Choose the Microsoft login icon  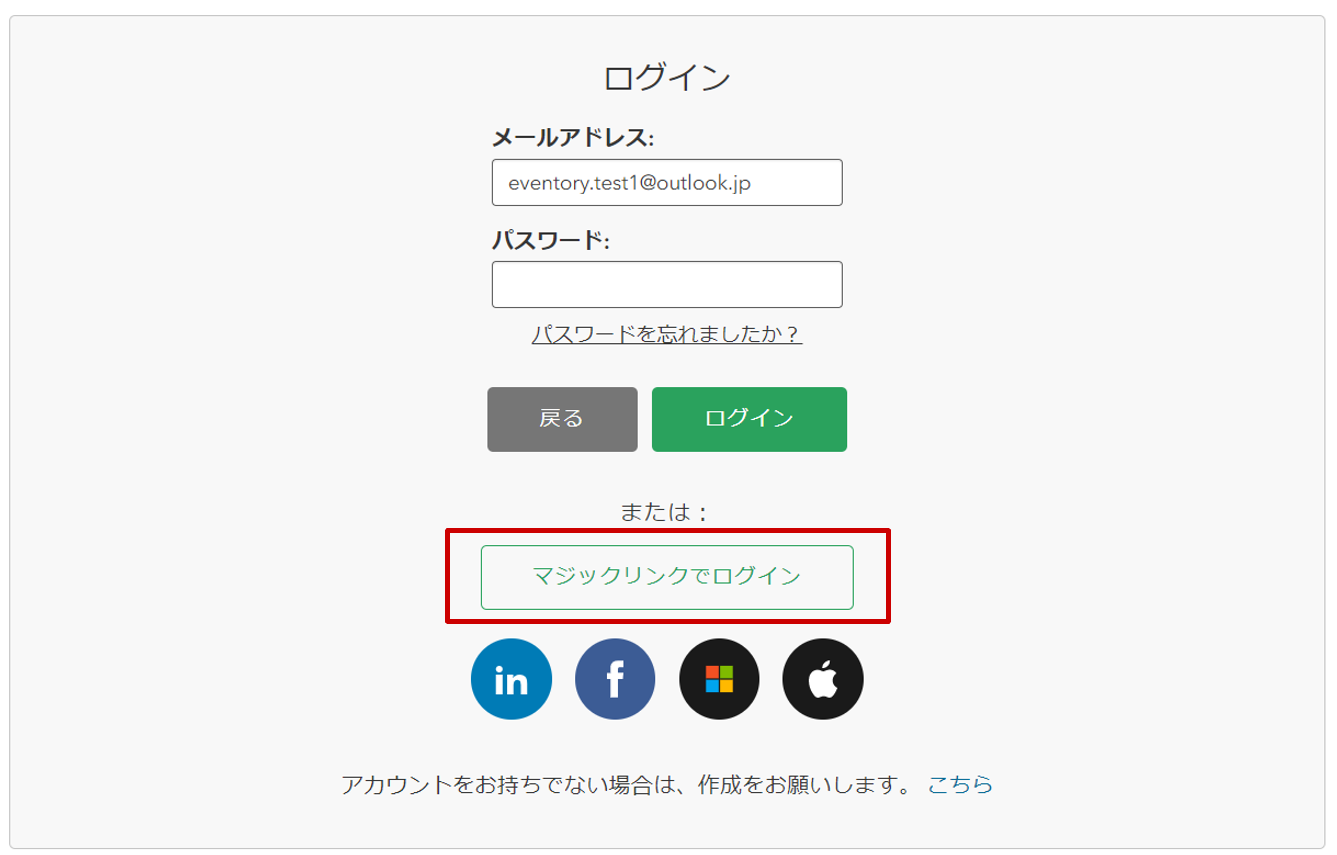pos(719,679)
